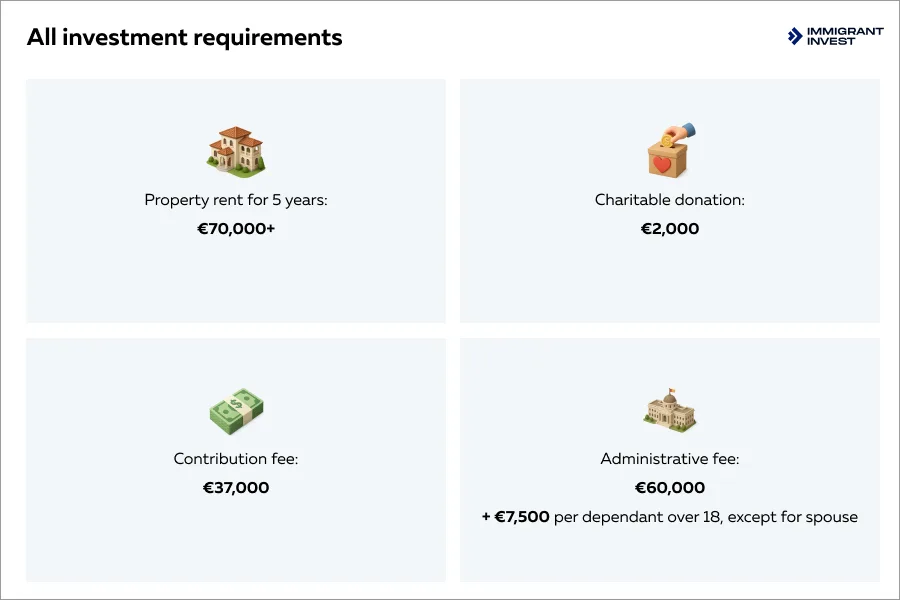Click the €60,000 administrative amount
The image size is (900, 600).
pyautogui.click(x=670, y=488)
